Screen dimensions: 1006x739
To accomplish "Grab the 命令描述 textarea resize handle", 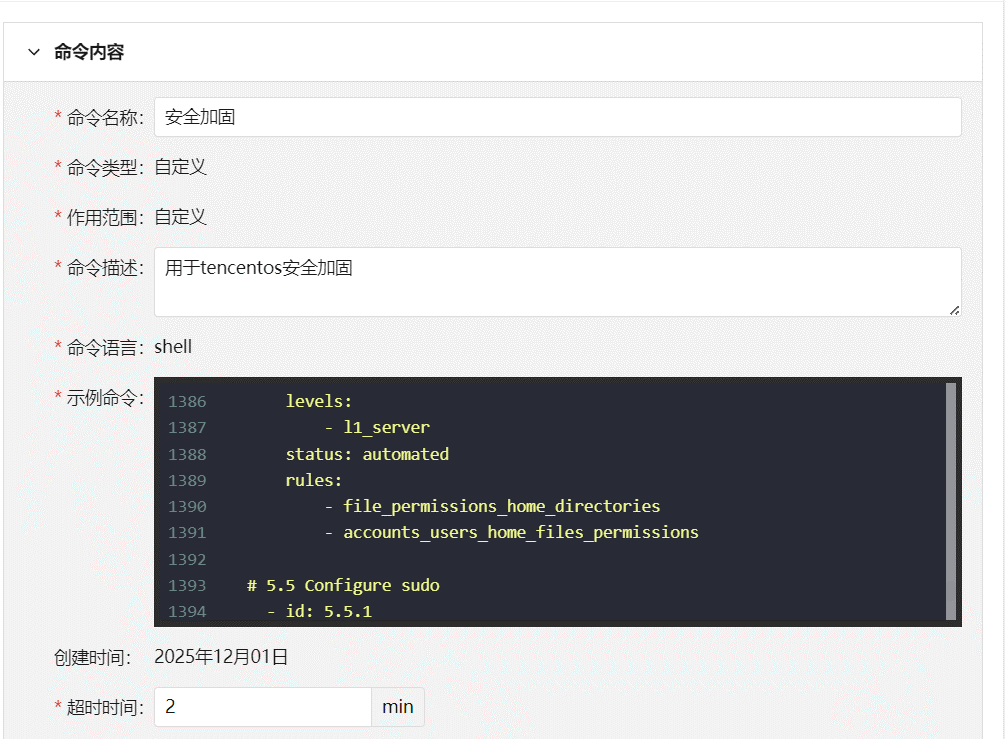I will coord(954,310).
